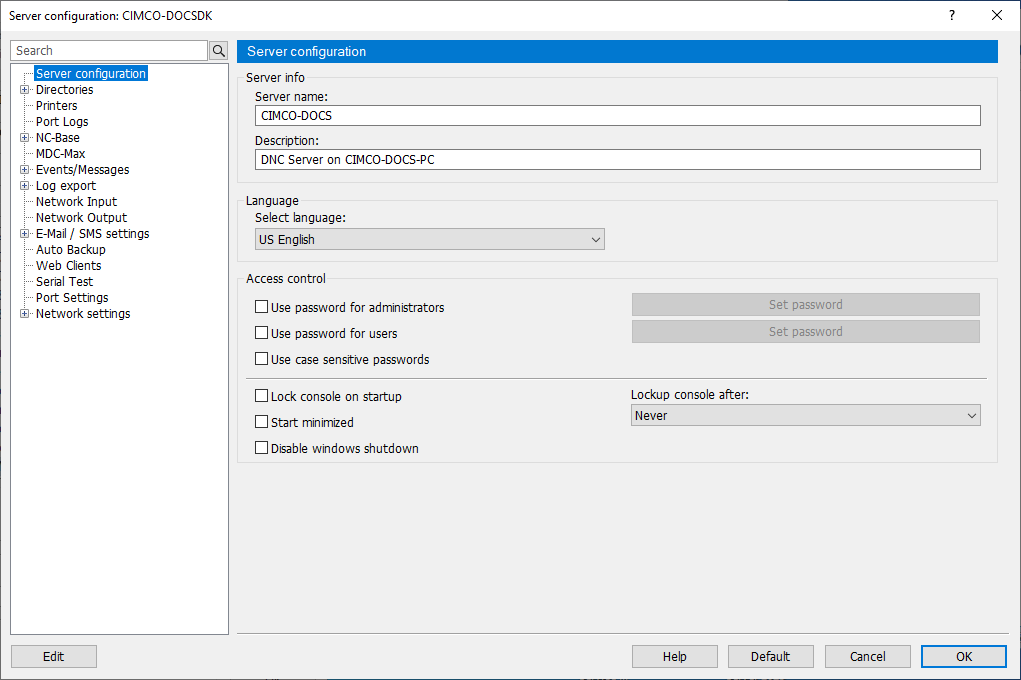Select MDC-Max in the tree

click(x=61, y=154)
